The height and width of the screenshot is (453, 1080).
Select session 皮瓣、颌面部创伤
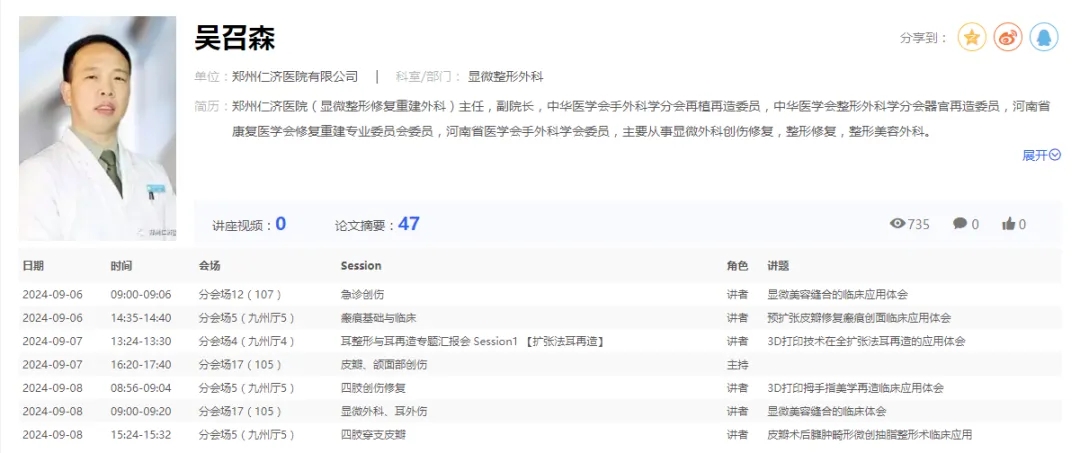[x=384, y=365]
